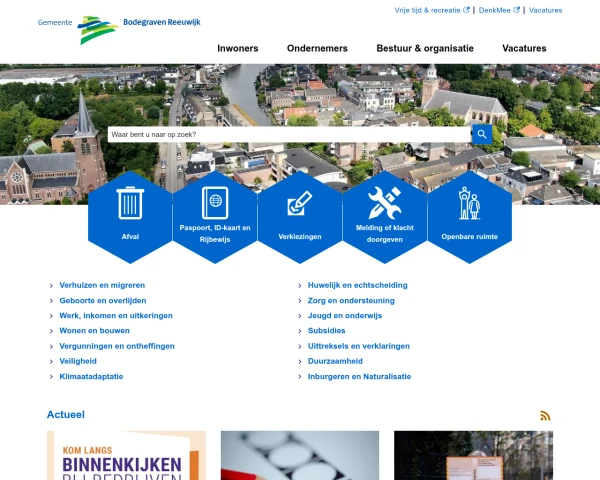This screenshot has width=600, height=480.
Task: Select the Verkiezingen ballot icon
Action: tap(300, 204)
